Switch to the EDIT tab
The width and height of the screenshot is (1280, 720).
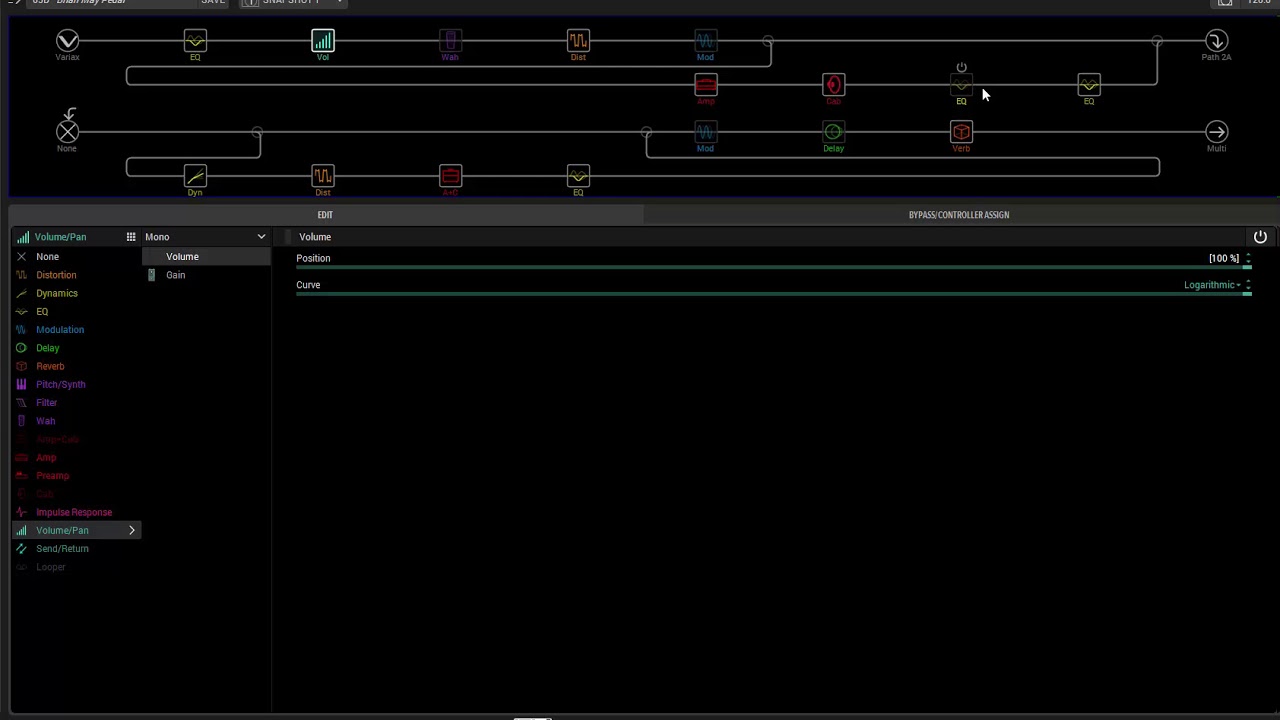(x=325, y=215)
